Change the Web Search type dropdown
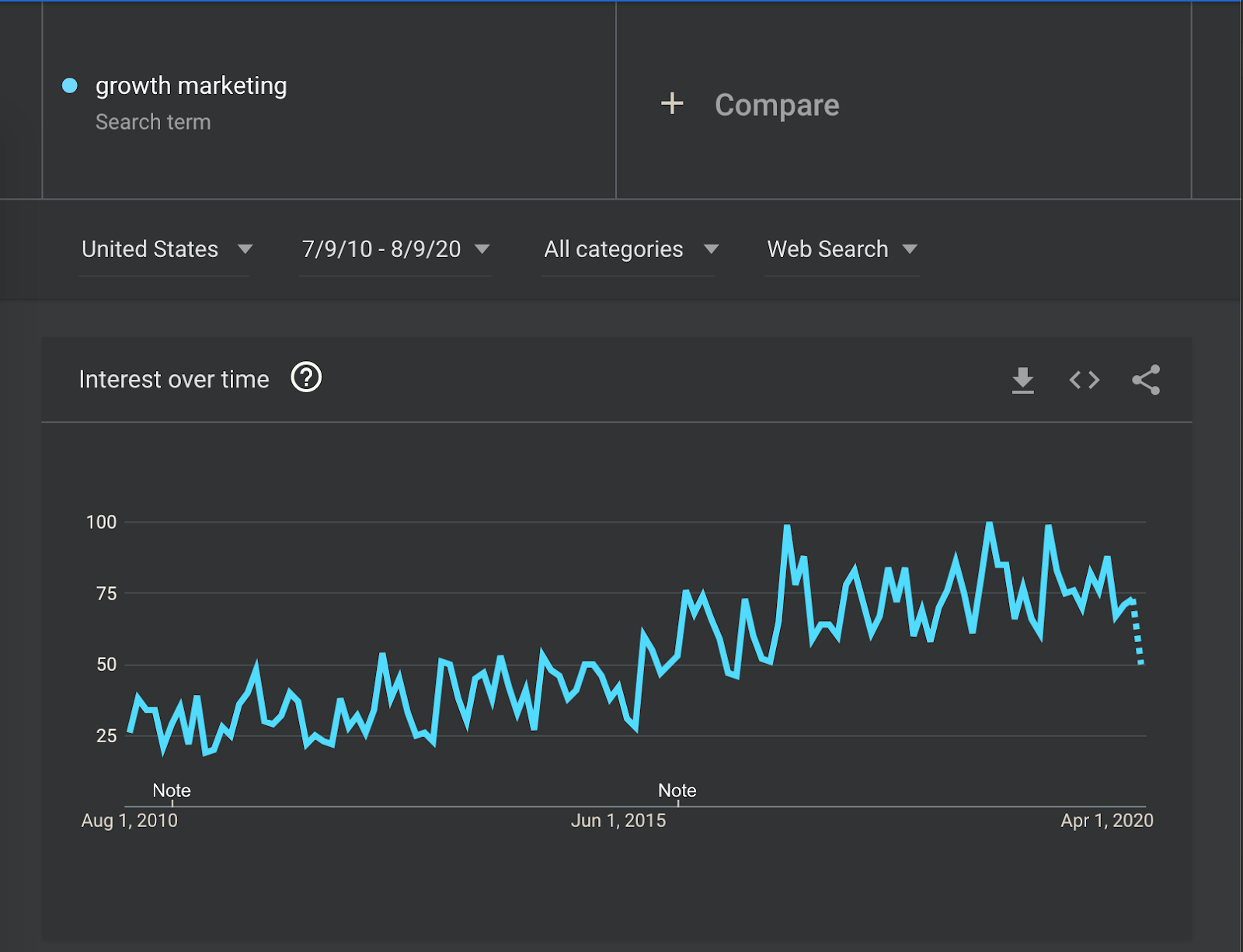The height and width of the screenshot is (952, 1243). click(x=842, y=249)
